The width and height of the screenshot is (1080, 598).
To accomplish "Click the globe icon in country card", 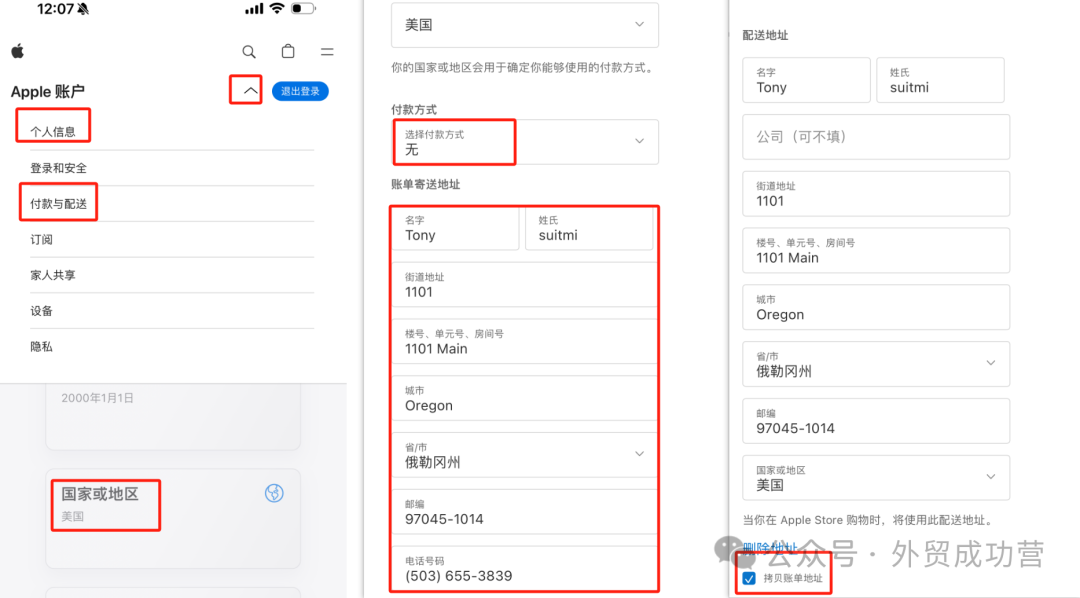I will point(274,493).
